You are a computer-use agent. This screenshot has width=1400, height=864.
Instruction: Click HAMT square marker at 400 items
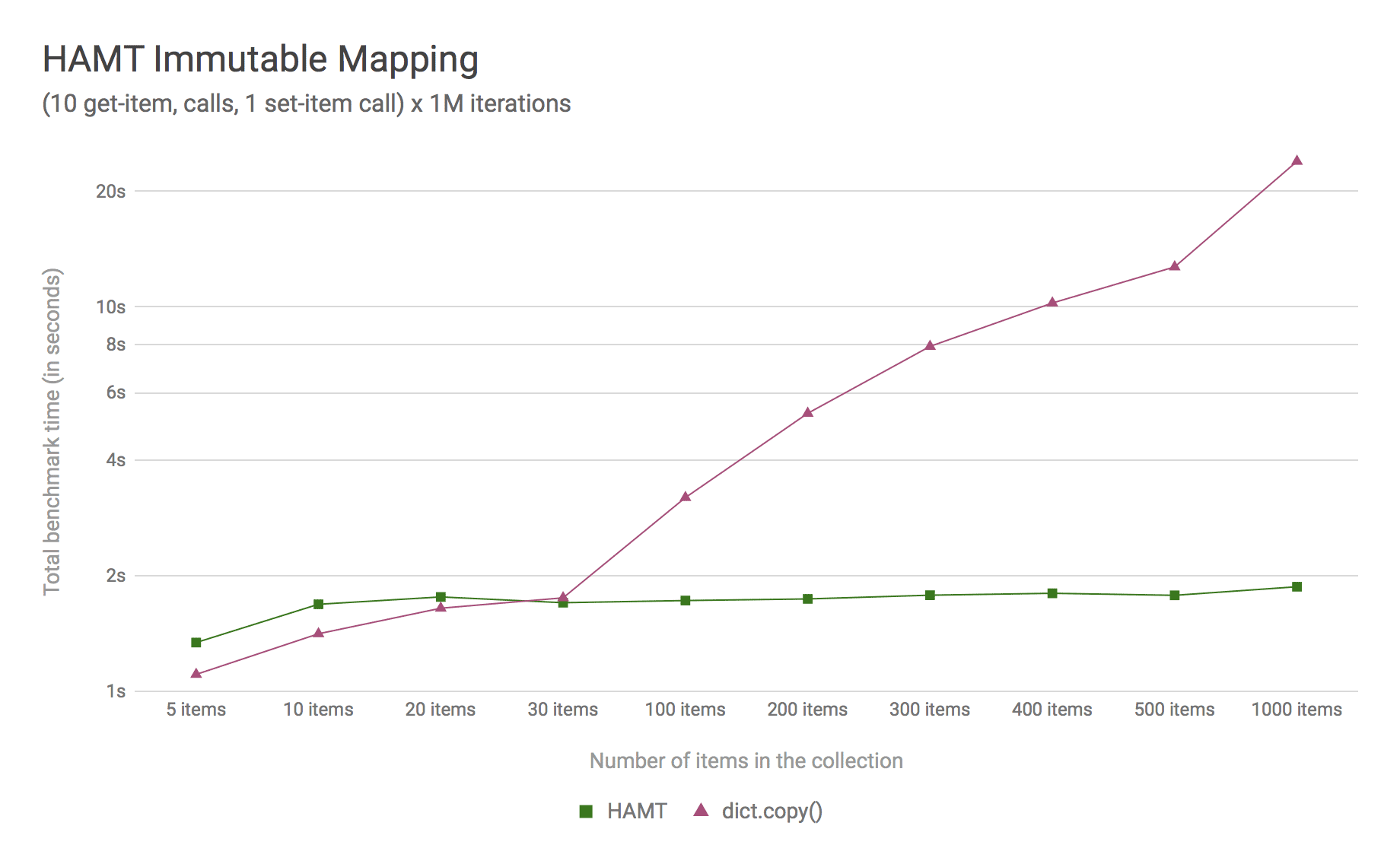tap(1052, 593)
